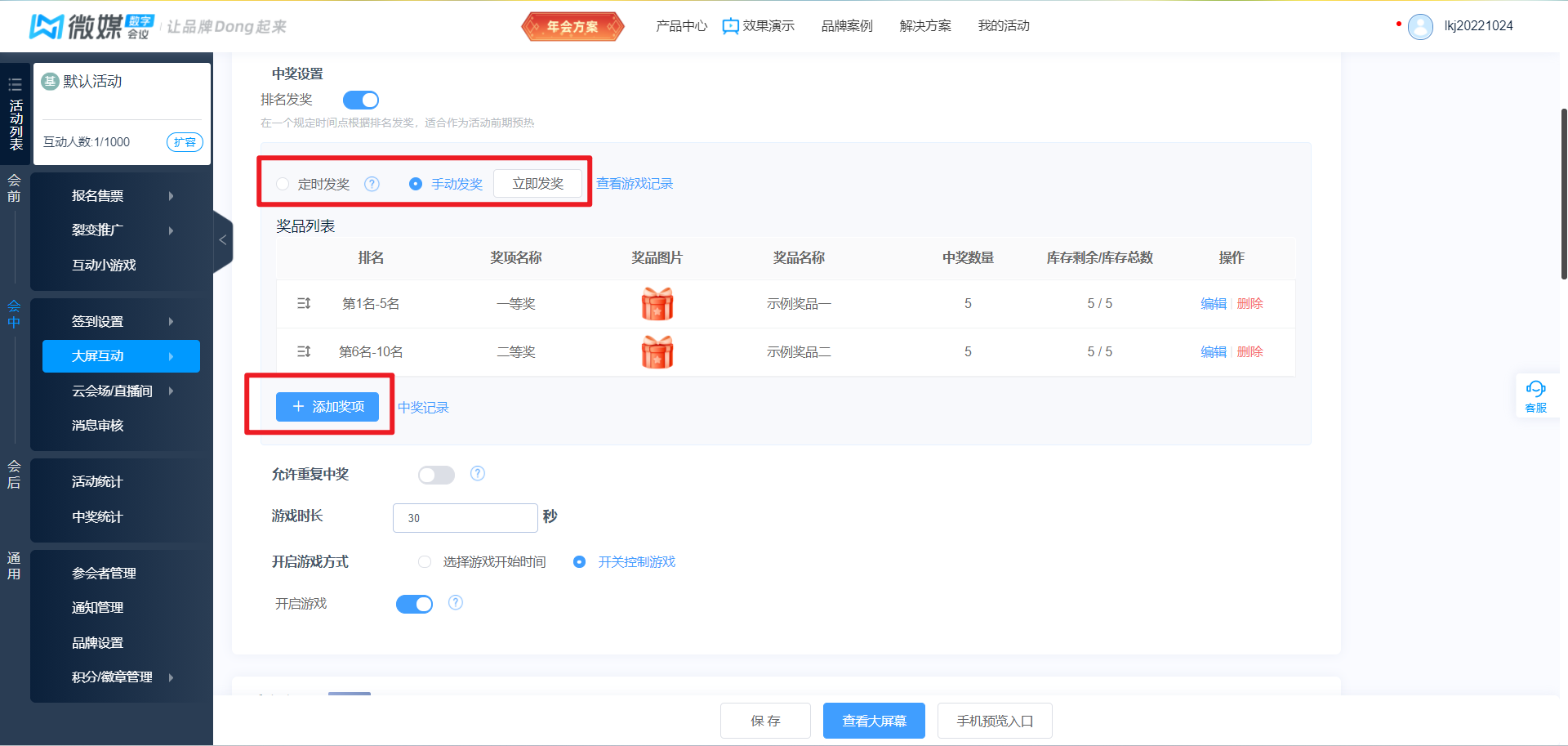
Task: Click 编辑 for the 一等奖 row
Action: click(x=1214, y=304)
